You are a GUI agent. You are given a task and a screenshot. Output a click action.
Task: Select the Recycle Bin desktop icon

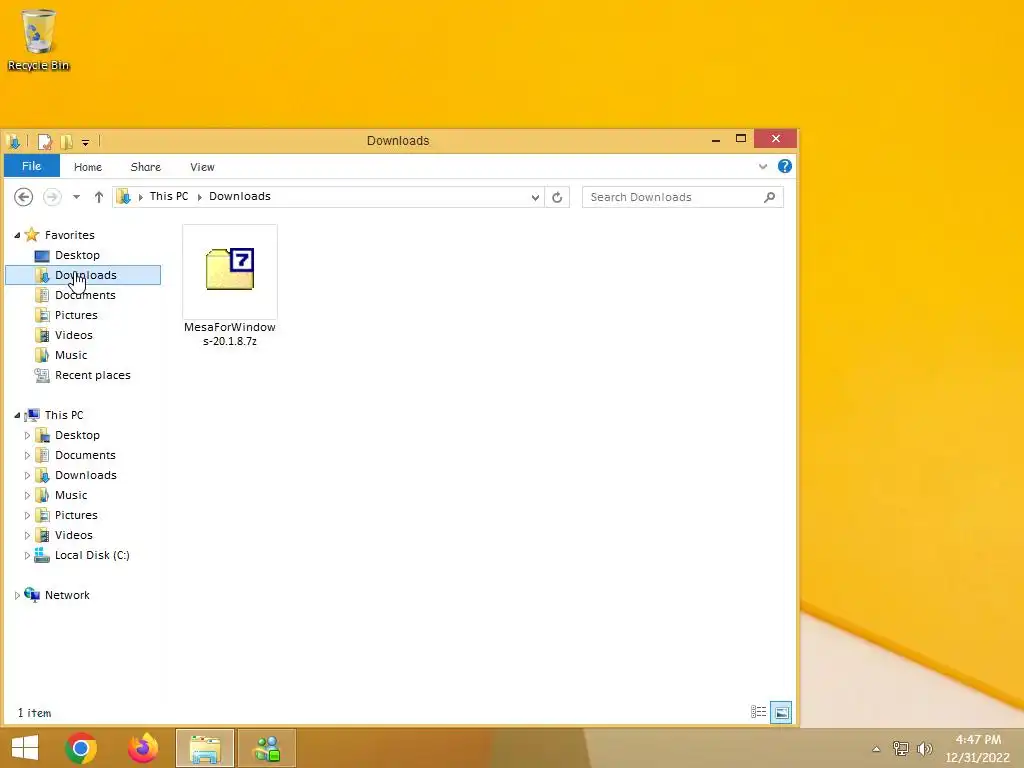39,40
